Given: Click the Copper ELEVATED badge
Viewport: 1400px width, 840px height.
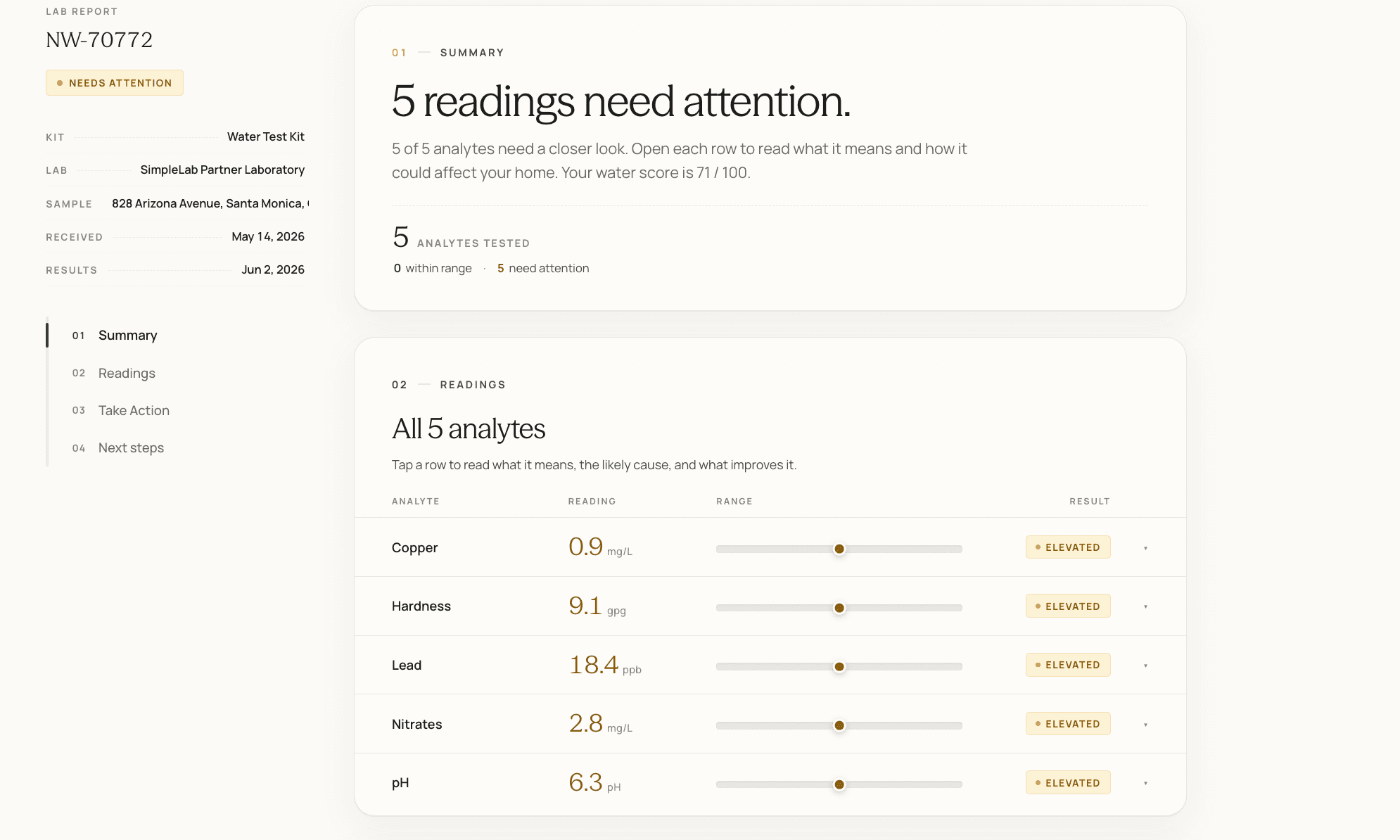Looking at the screenshot, I should point(1068,547).
